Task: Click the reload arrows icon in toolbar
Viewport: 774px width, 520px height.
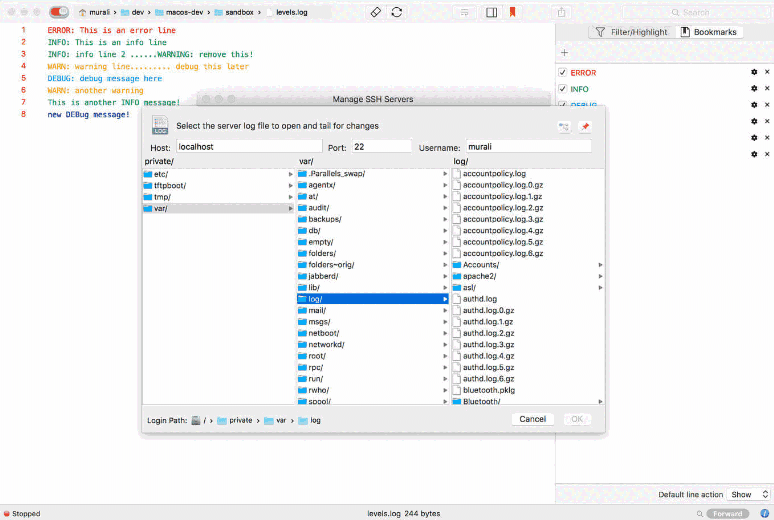Action: tap(398, 12)
